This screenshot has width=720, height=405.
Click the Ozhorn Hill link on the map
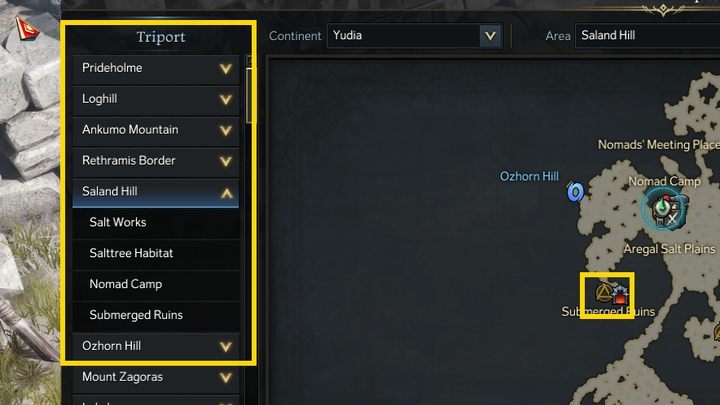point(529,177)
